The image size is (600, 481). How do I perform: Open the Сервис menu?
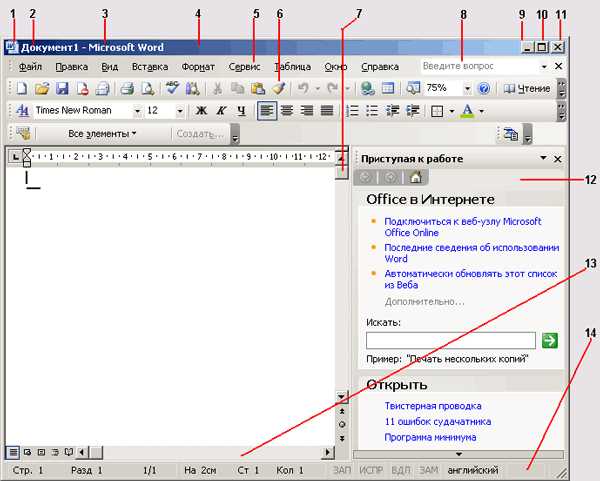click(244, 67)
